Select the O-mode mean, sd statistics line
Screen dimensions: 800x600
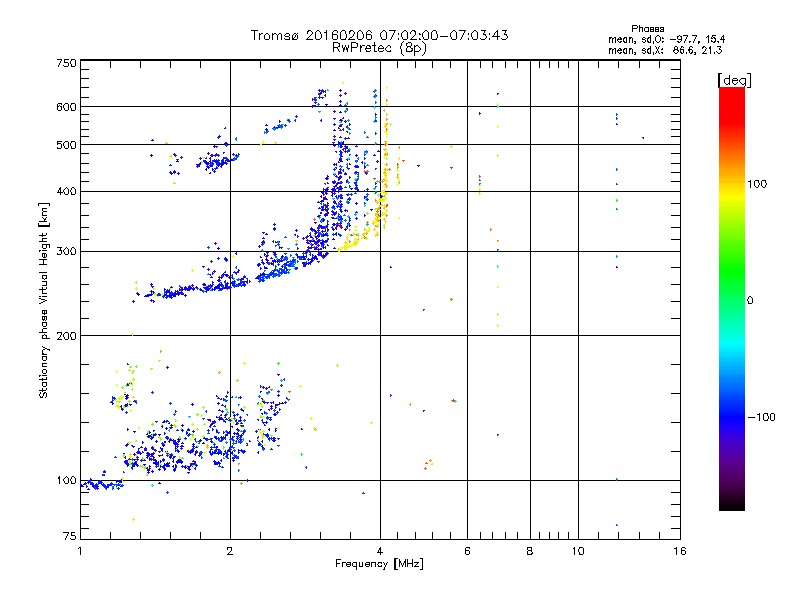(663, 38)
